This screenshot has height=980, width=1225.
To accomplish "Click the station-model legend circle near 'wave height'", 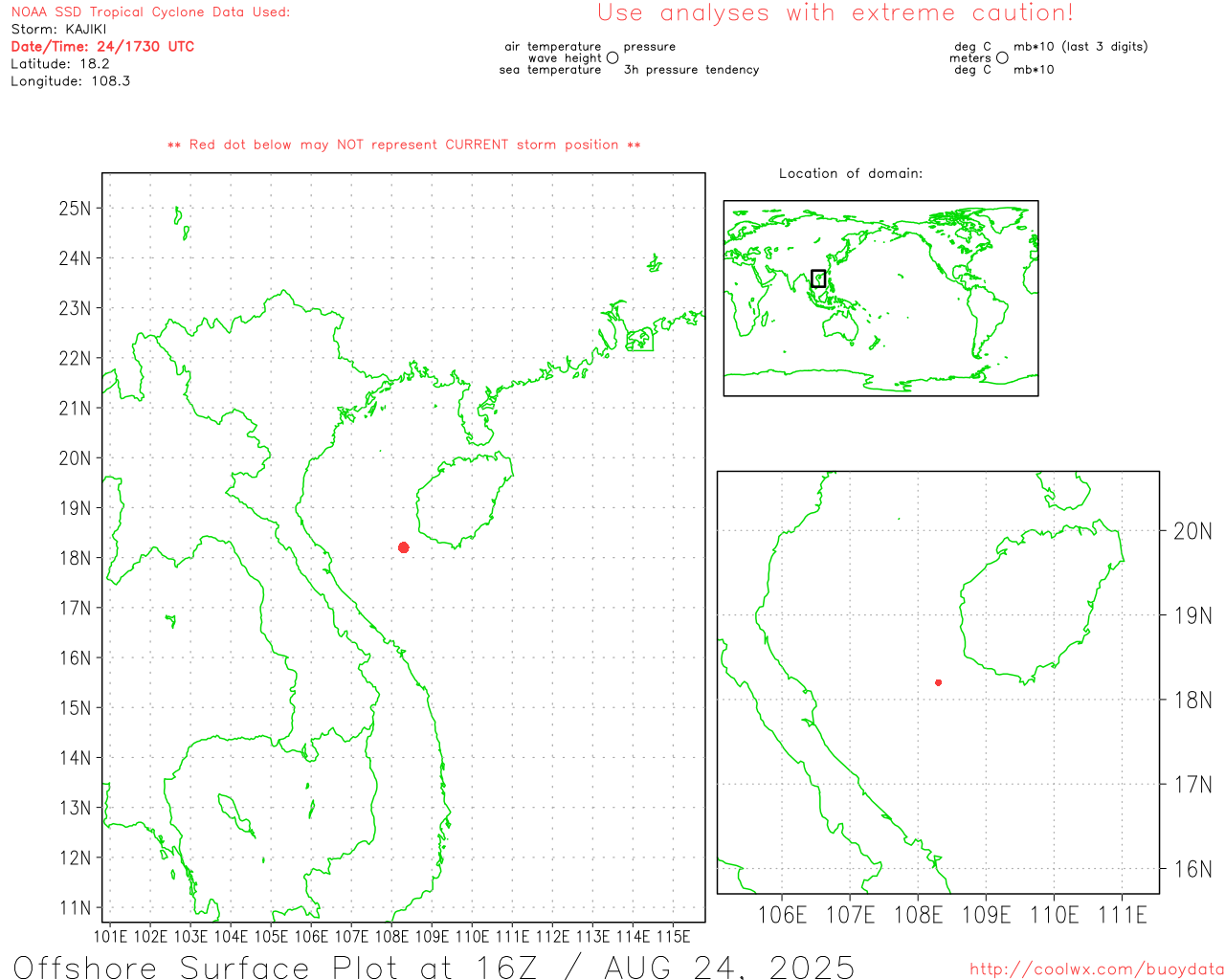I will click(612, 57).
